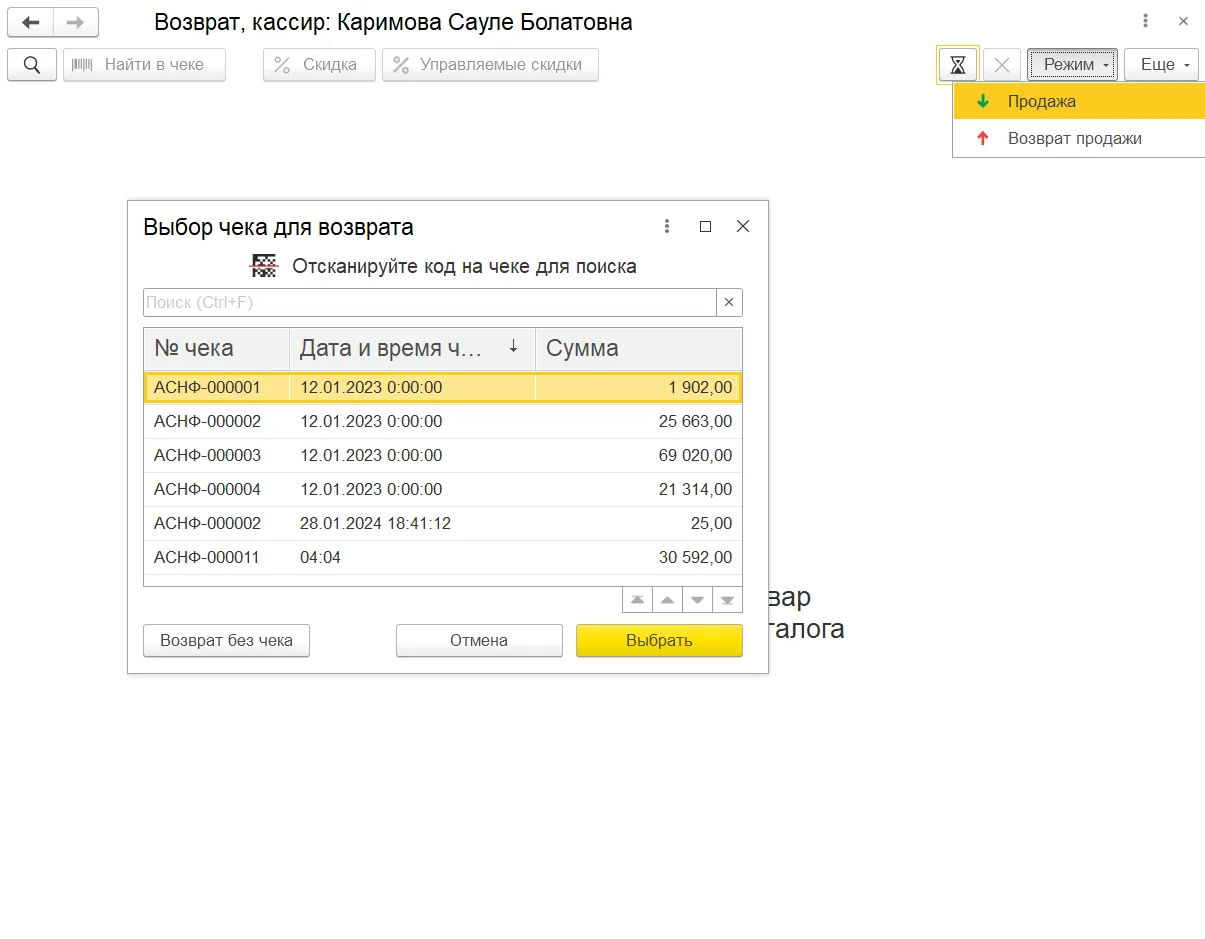The height and width of the screenshot is (939, 1205).
Task: Close the main 'Возврат' window
Action: coord(1183,21)
